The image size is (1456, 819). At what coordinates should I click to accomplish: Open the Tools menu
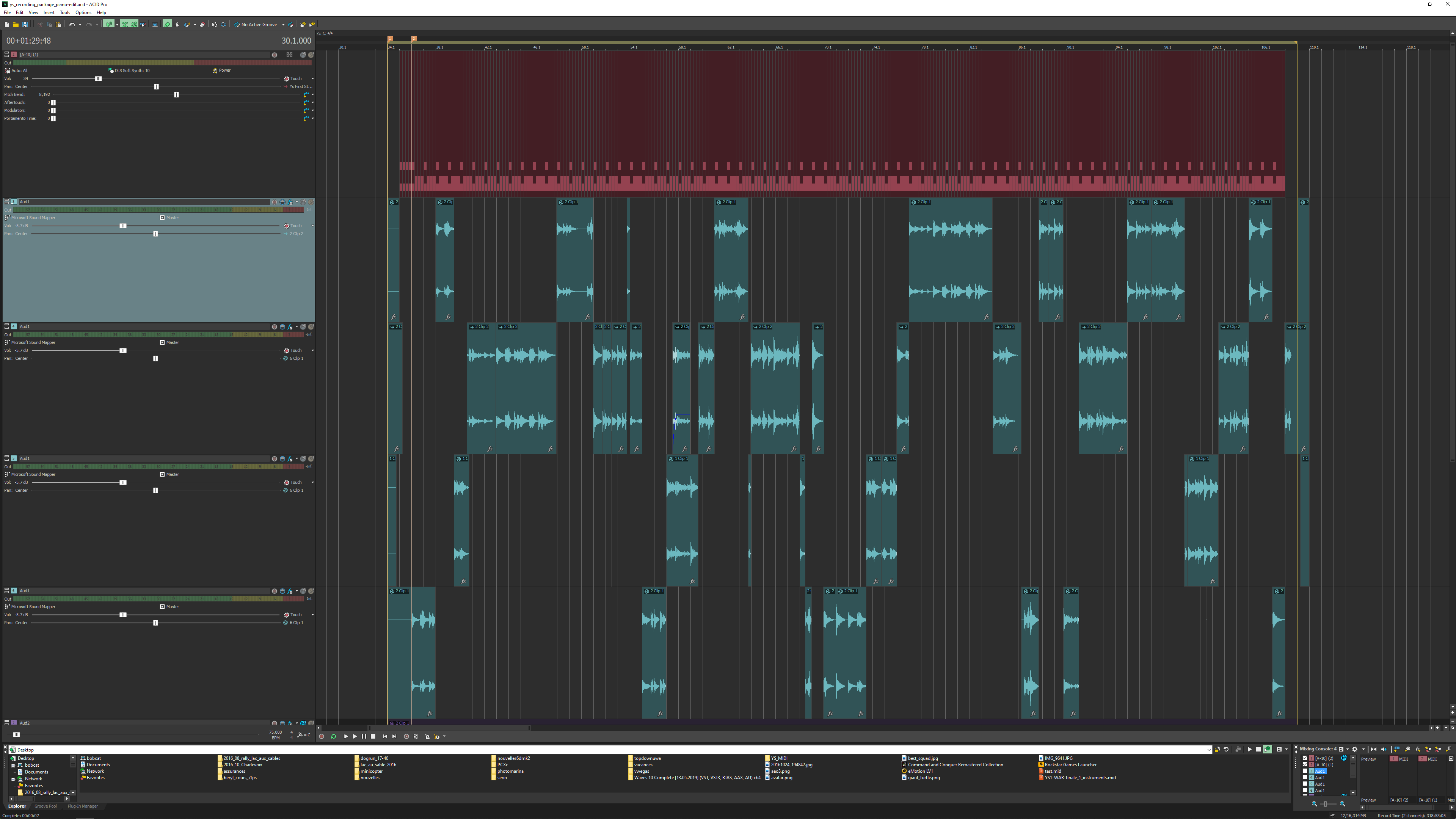[65, 13]
